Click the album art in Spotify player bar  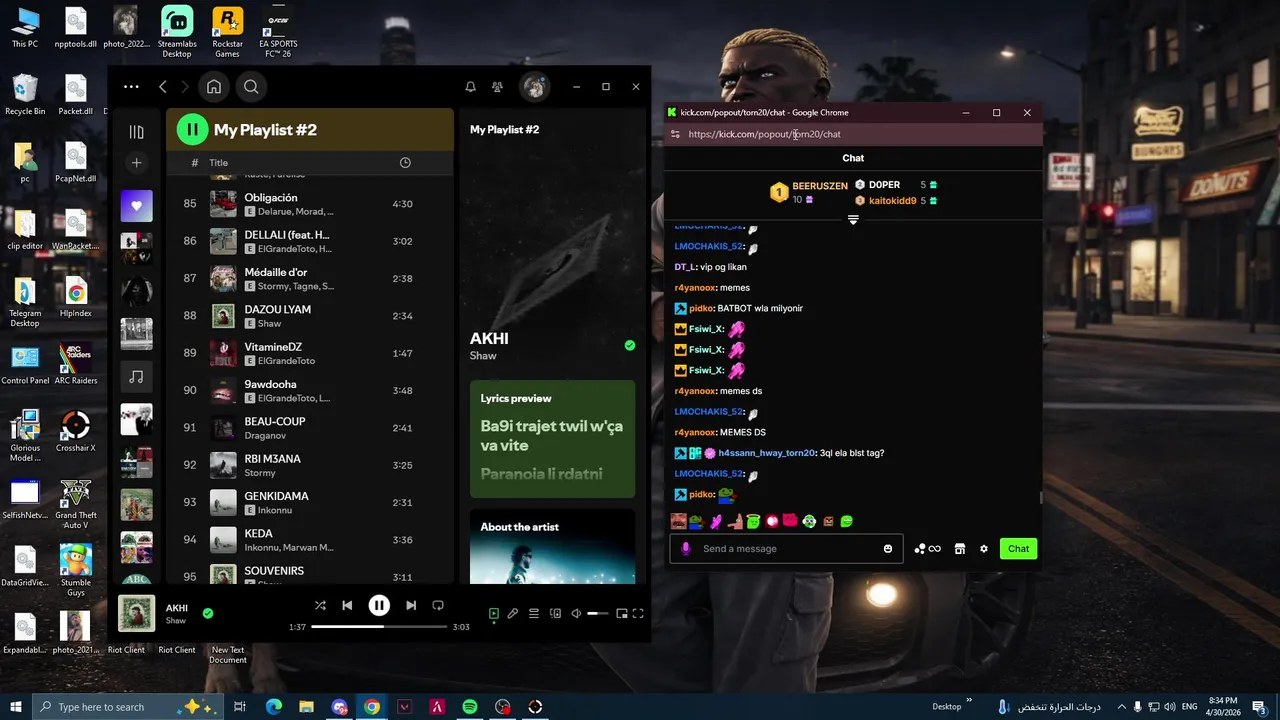(x=137, y=613)
